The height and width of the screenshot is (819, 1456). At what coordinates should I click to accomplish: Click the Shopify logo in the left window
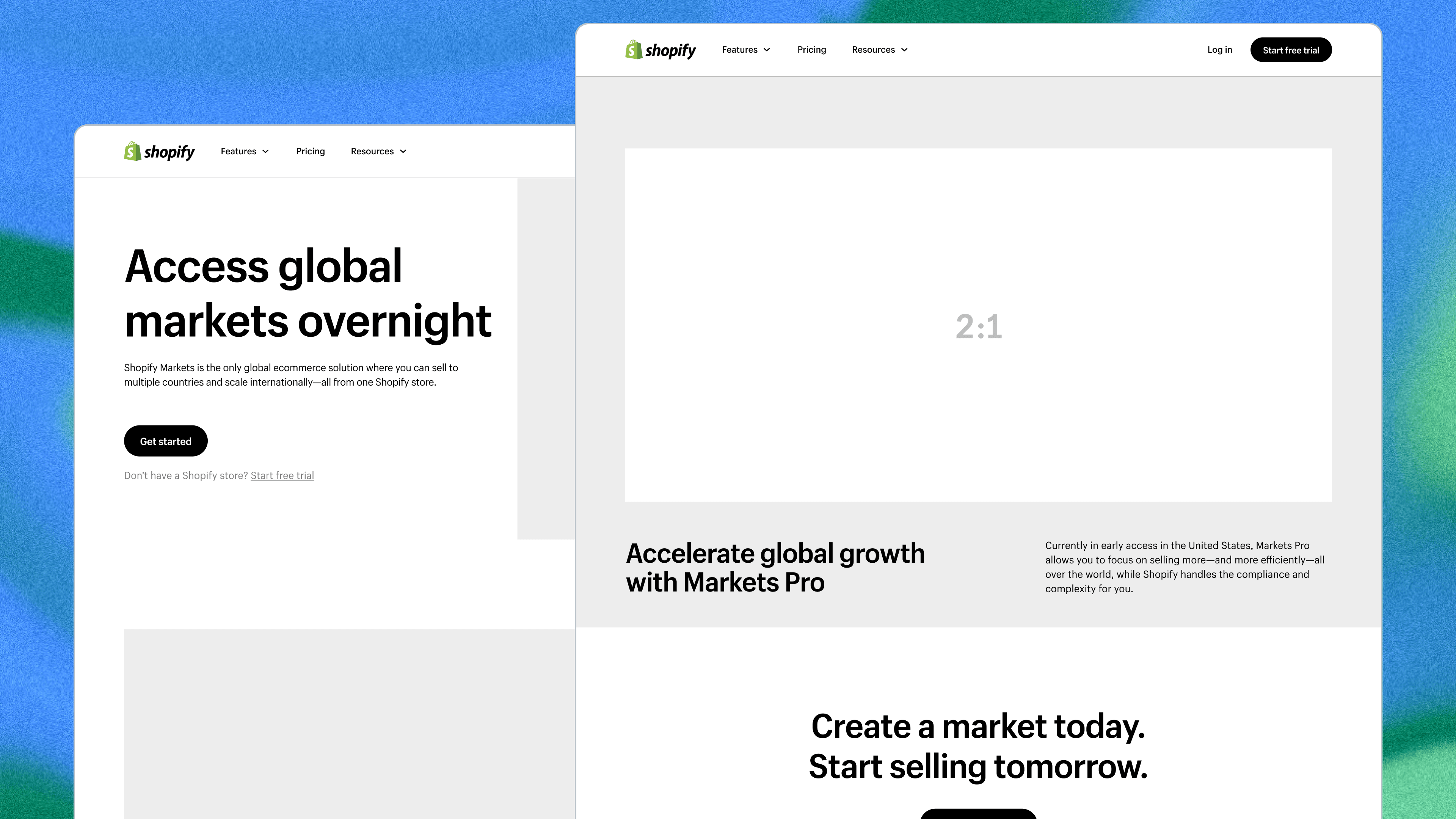(x=159, y=152)
